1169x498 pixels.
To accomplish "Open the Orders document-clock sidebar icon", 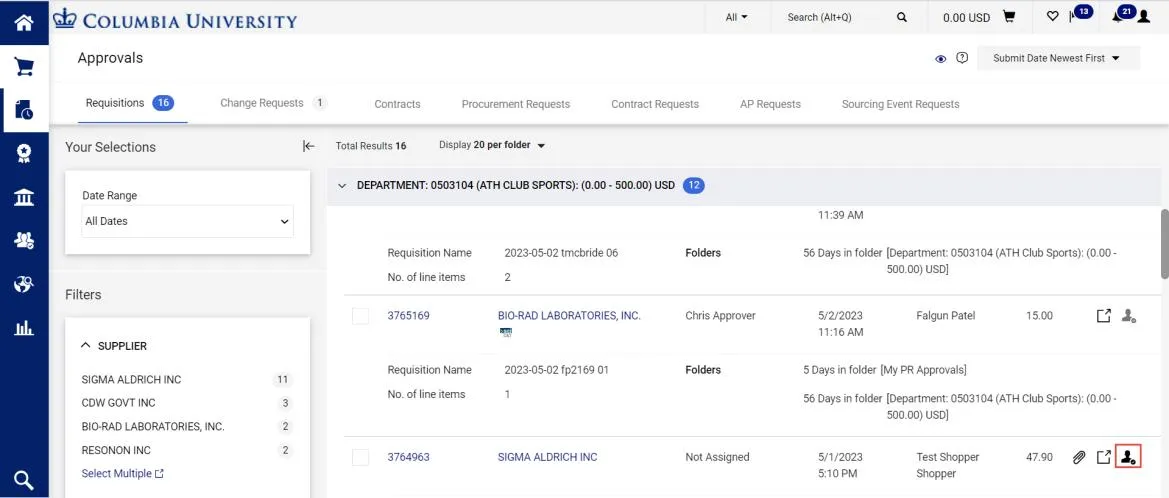I will tap(24, 110).
